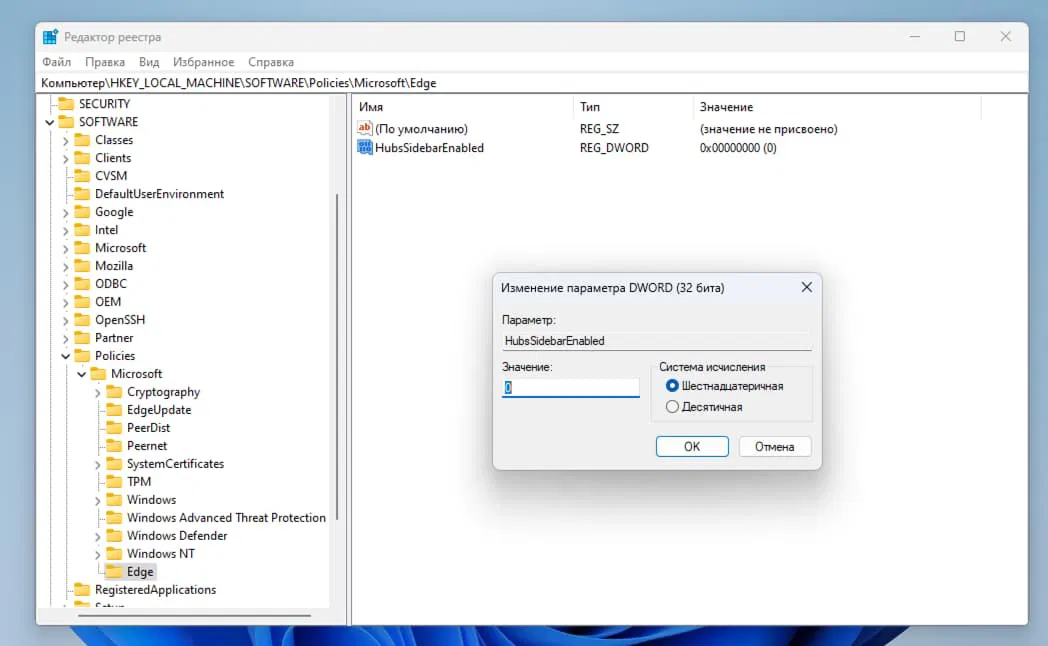Click the Peernet folder icon
The height and width of the screenshot is (646, 1048).
(x=114, y=446)
